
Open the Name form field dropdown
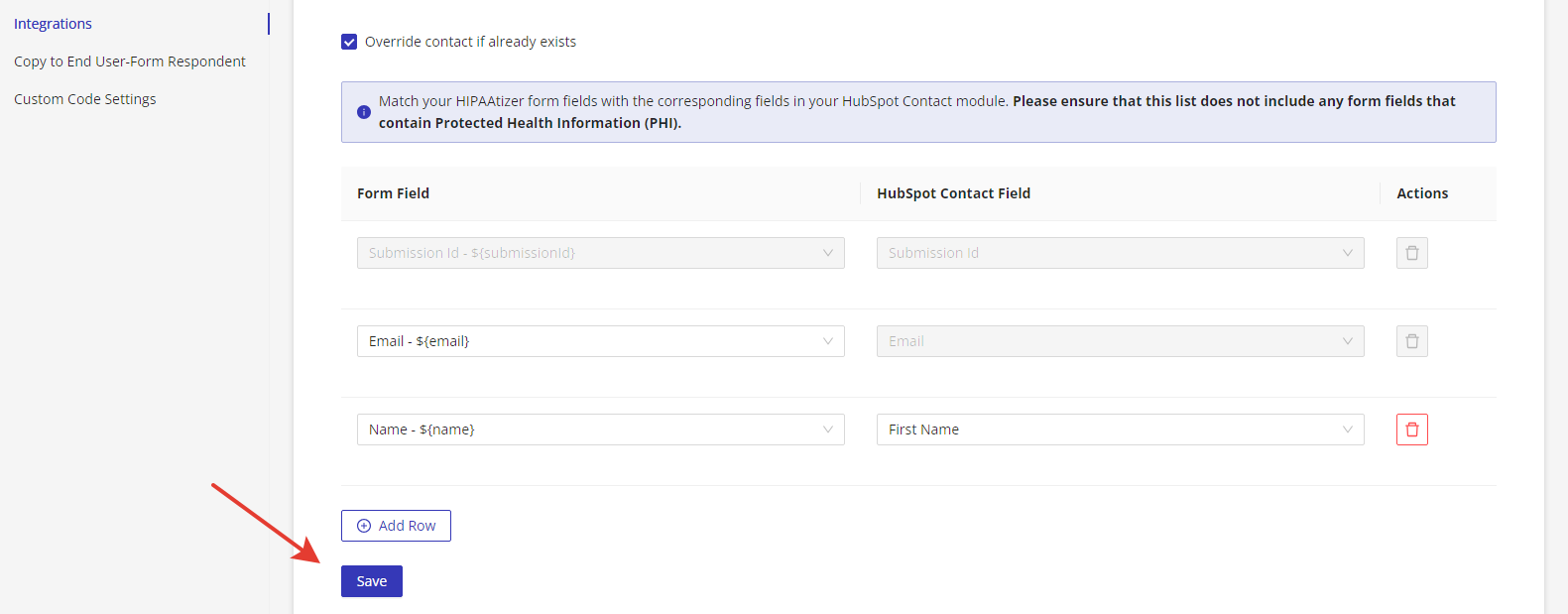600,430
